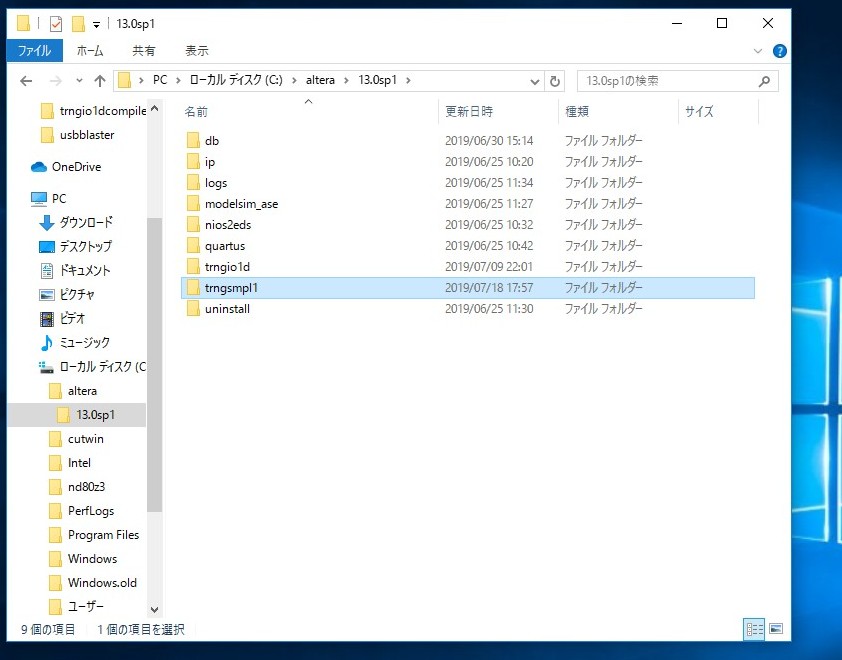
Task: Go up one folder level
Action: tap(100, 81)
